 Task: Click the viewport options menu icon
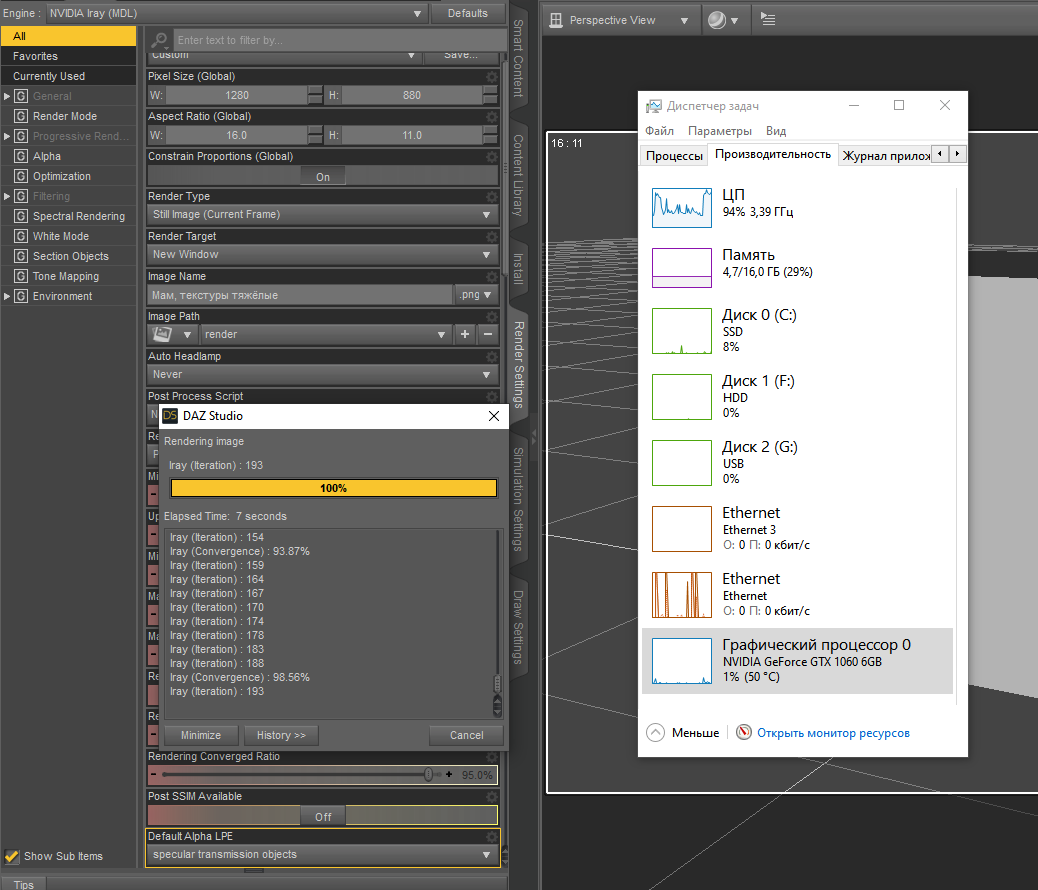[768, 20]
